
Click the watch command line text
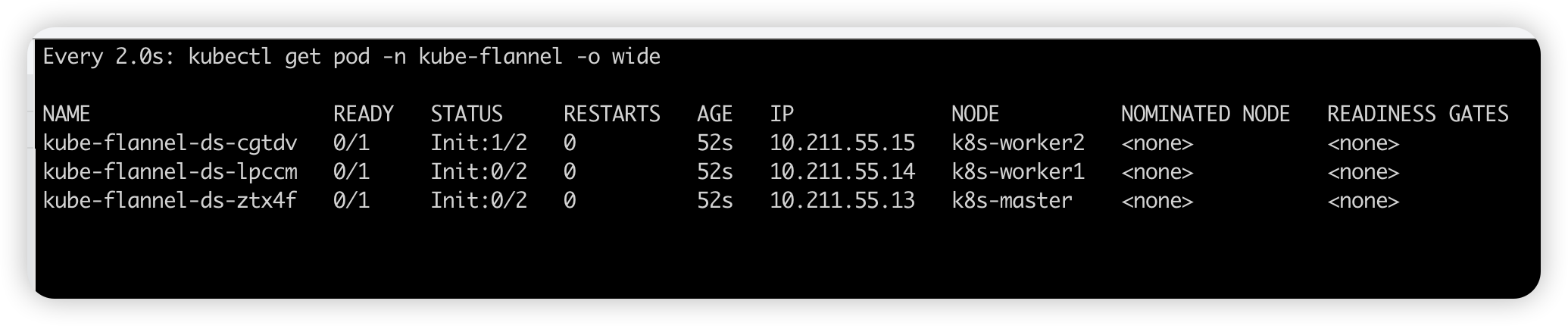click(x=351, y=57)
